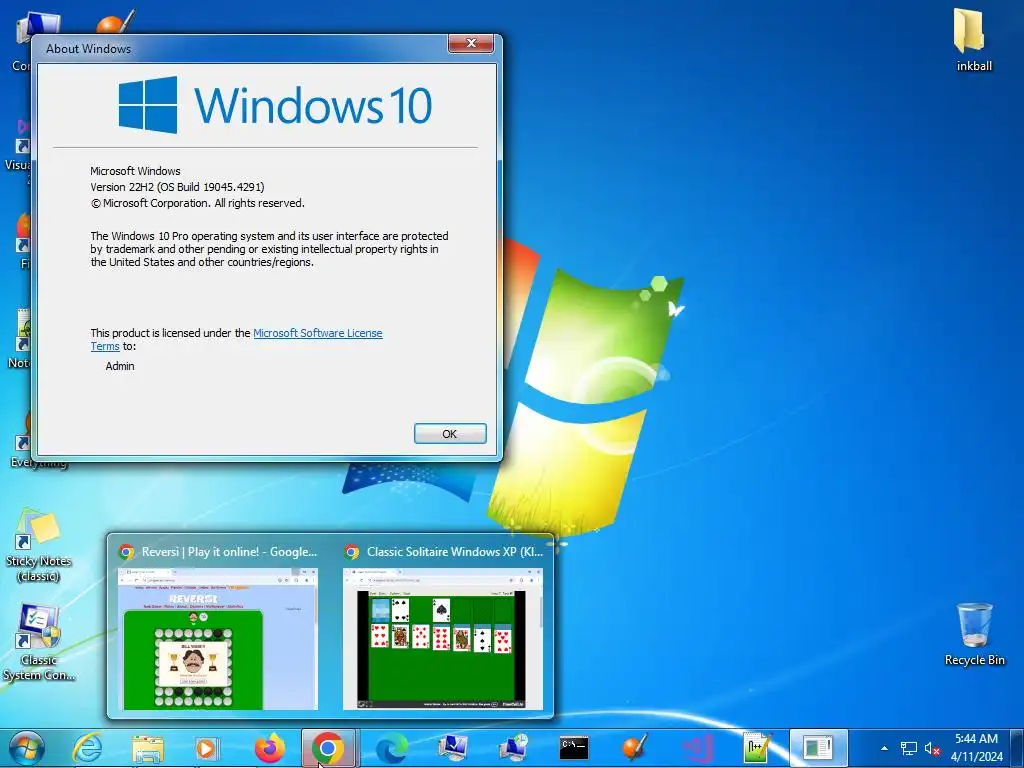Launch Notepad++ from the taskbar
The width and height of the screenshot is (1024, 768).
tap(756, 748)
